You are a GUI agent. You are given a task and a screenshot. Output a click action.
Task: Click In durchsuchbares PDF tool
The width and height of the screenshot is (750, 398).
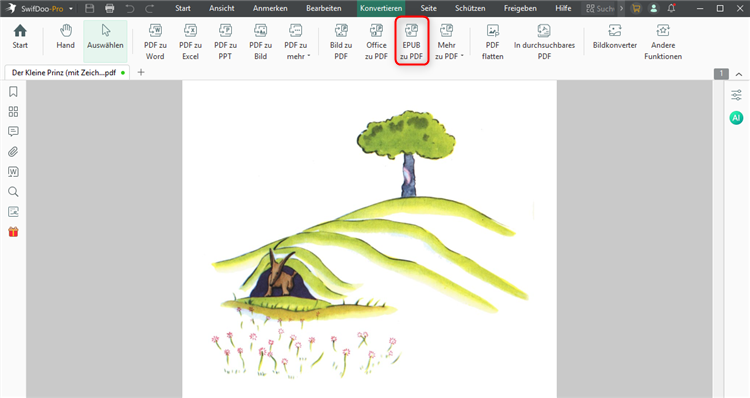pyautogui.click(x=544, y=42)
